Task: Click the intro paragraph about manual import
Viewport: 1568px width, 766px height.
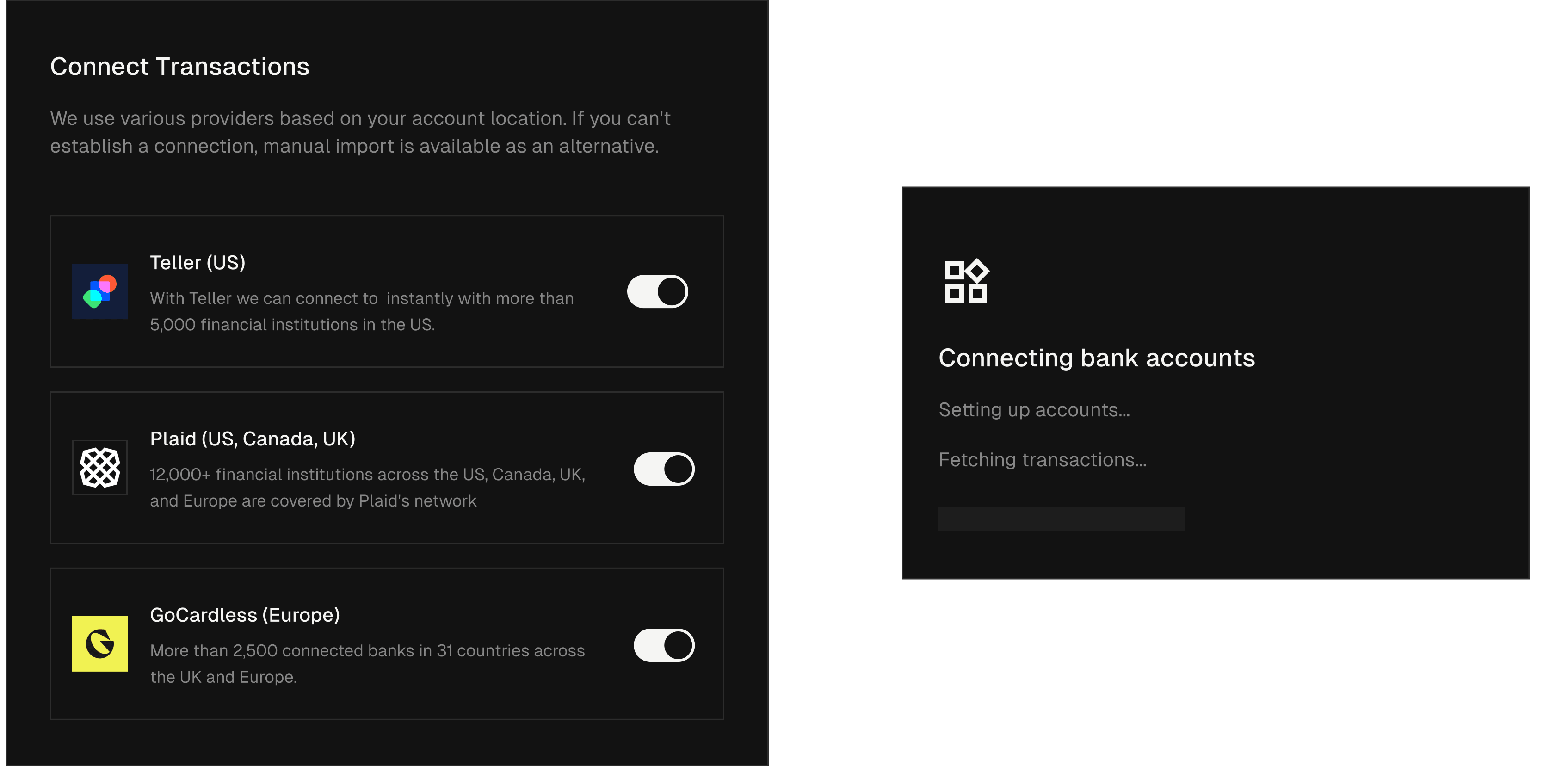Action: point(360,132)
